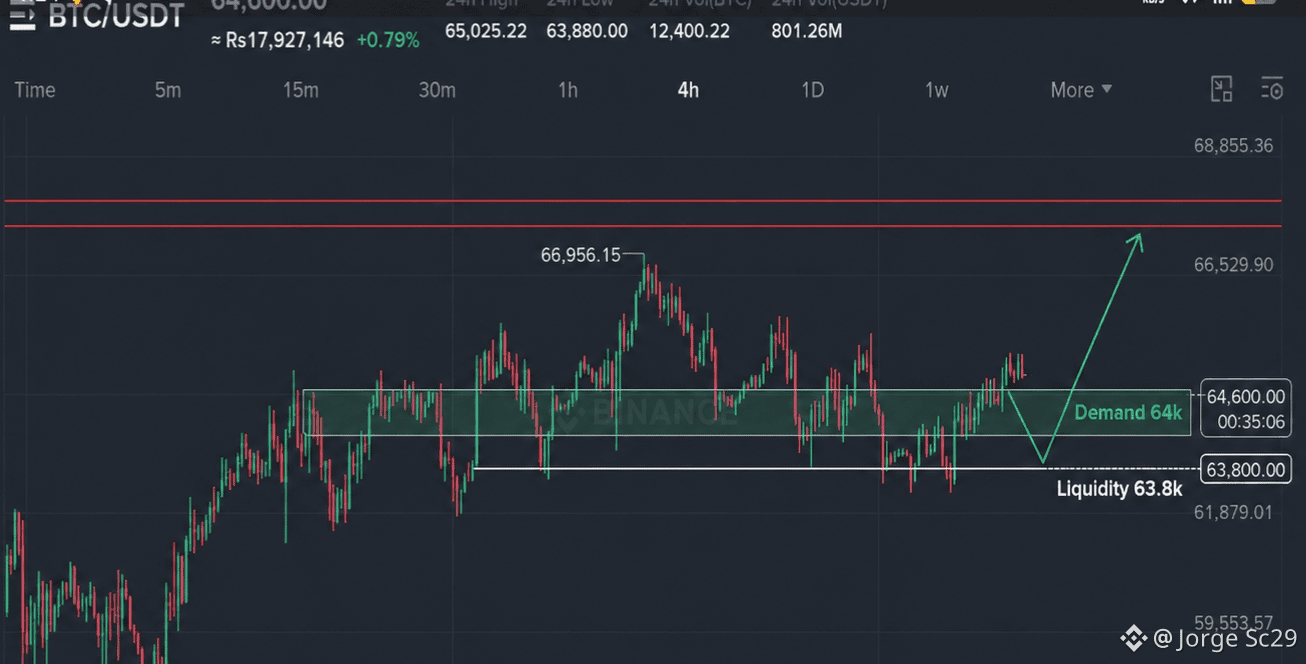Open the chart drawing tools icon
This screenshot has height=664, width=1306.
[1221, 89]
